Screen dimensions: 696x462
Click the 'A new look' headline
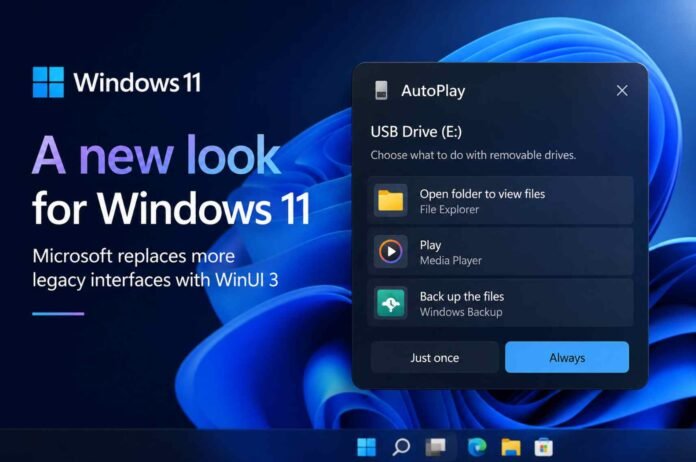point(156,155)
